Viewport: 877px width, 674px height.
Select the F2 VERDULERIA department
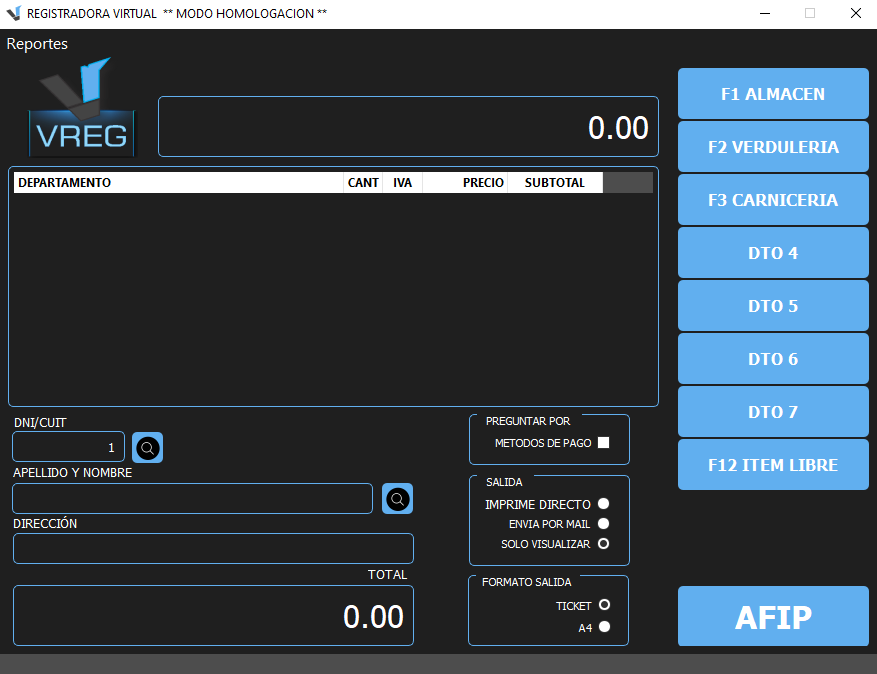click(773, 147)
